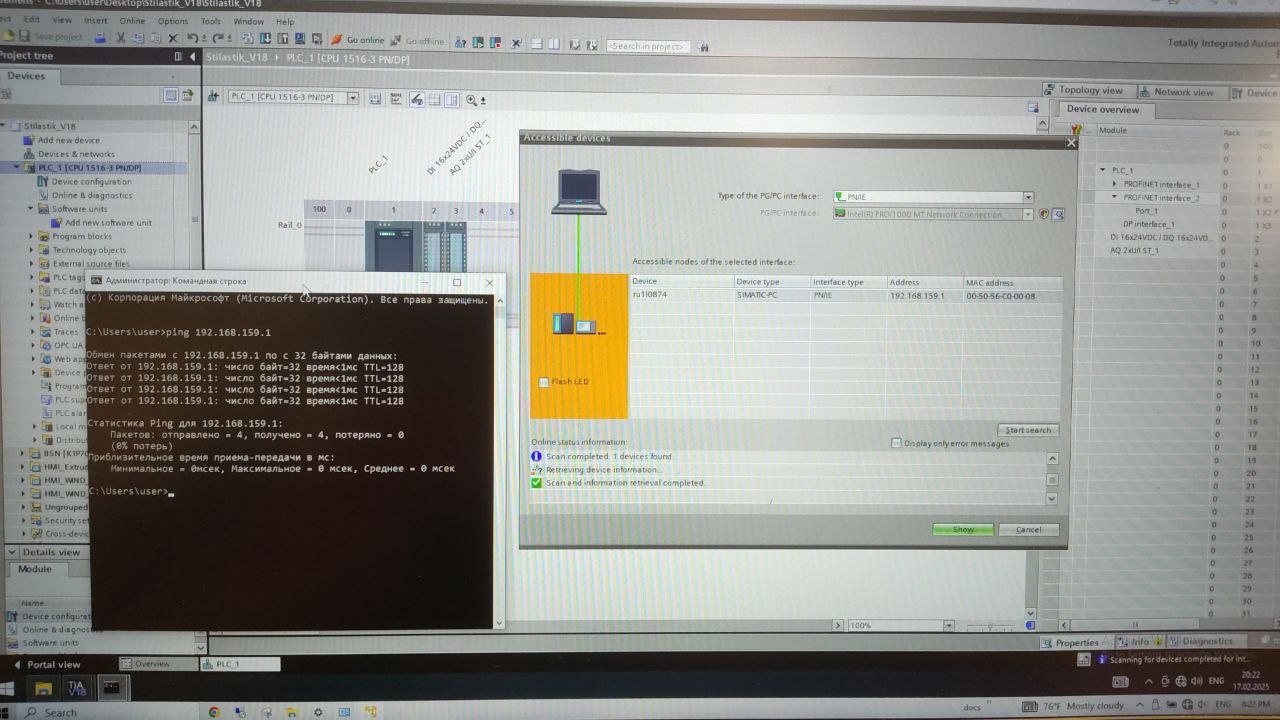The width and height of the screenshot is (1280, 720).
Task: Click the Delete X toolbar icon
Action: pos(173,38)
